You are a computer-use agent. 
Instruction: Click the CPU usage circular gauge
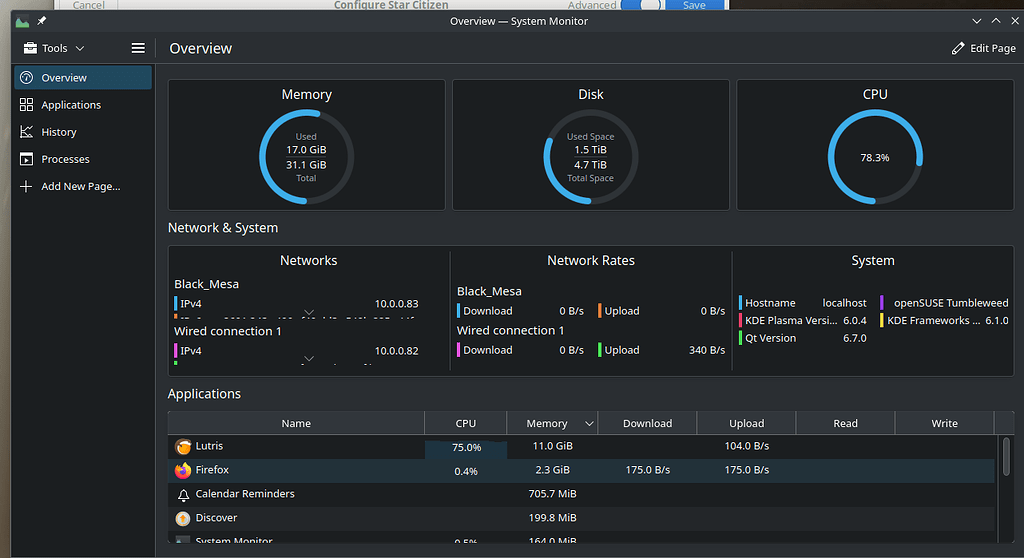coord(874,158)
